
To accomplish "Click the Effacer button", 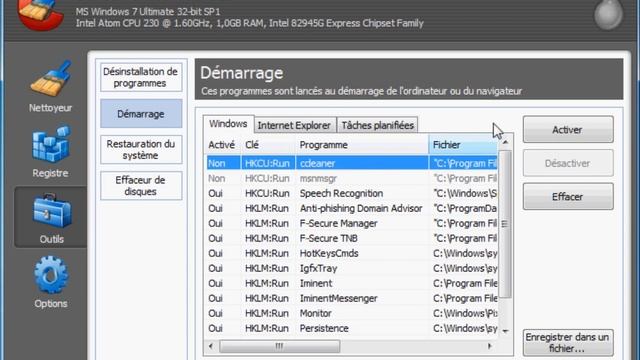I will click(568, 197).
